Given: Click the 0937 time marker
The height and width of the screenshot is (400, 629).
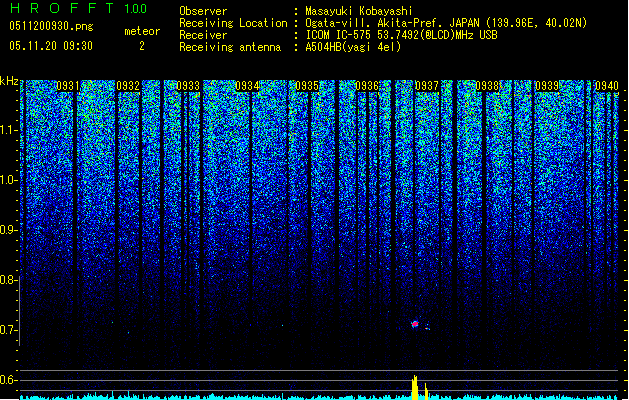Looking at the screenshot, I should 427,86.
